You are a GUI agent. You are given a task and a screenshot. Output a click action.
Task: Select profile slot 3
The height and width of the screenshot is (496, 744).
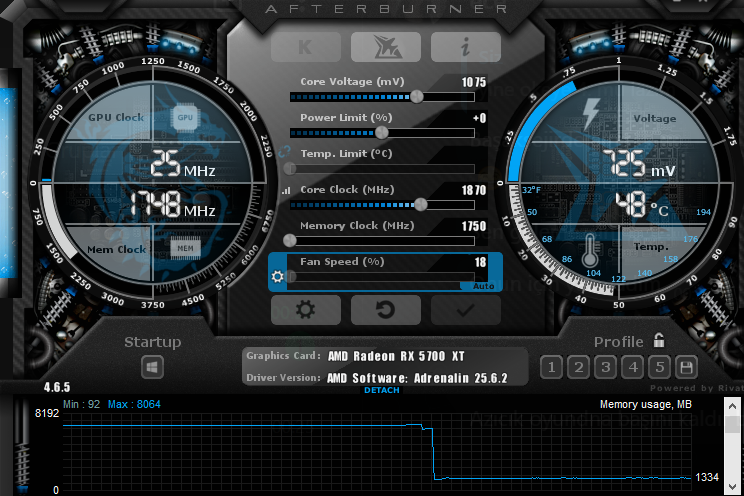605,367
